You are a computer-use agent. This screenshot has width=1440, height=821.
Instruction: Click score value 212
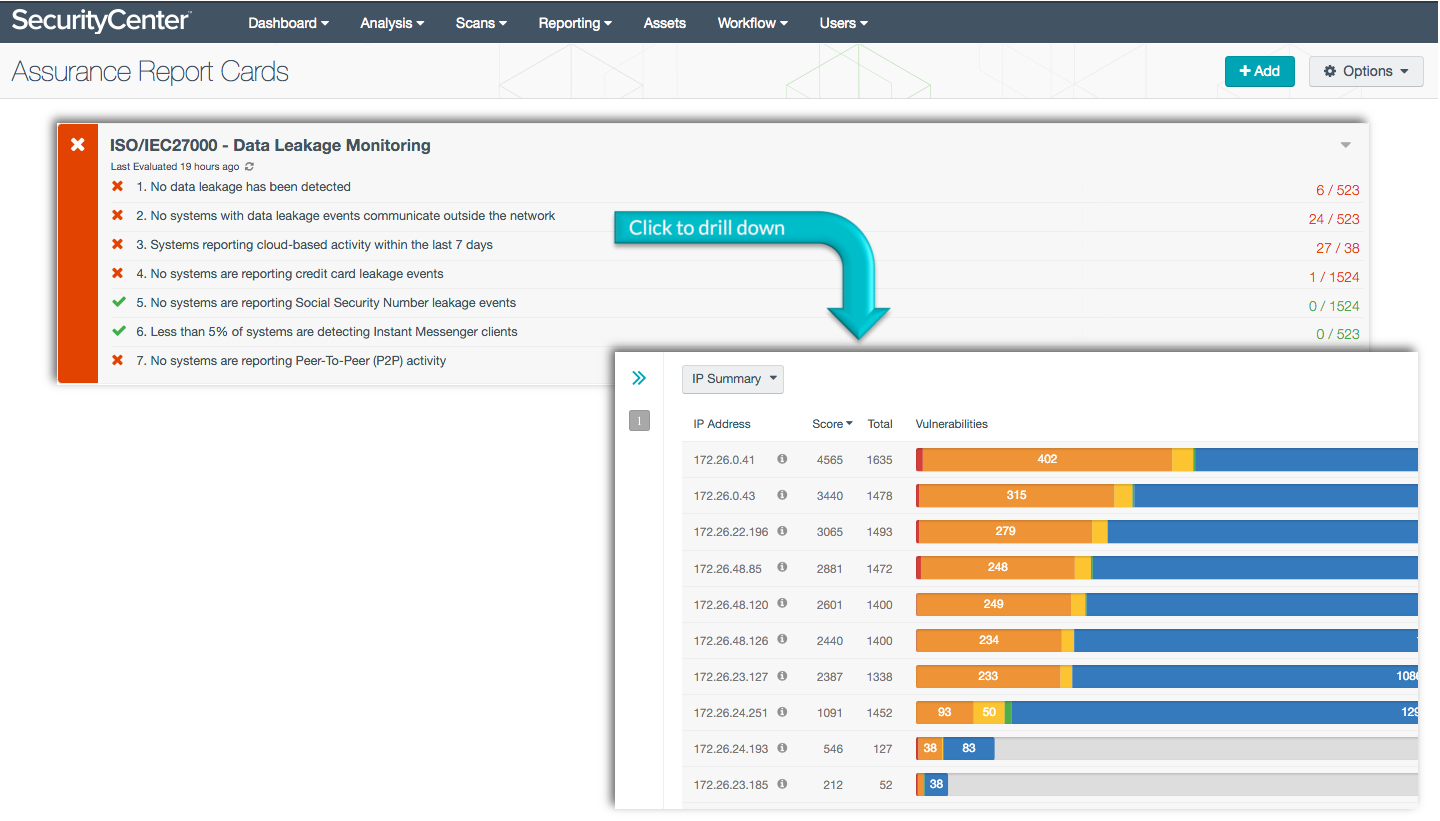point(833,785)
